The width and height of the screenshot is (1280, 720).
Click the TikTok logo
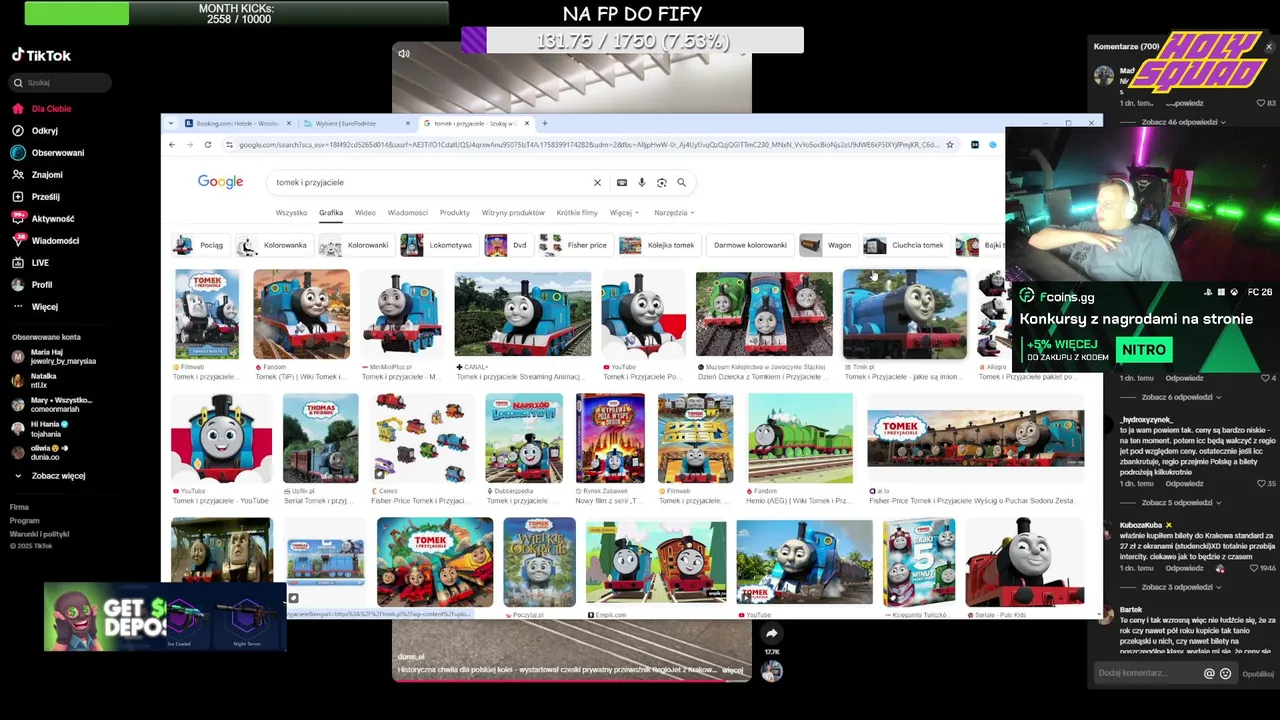coord(41,56)
